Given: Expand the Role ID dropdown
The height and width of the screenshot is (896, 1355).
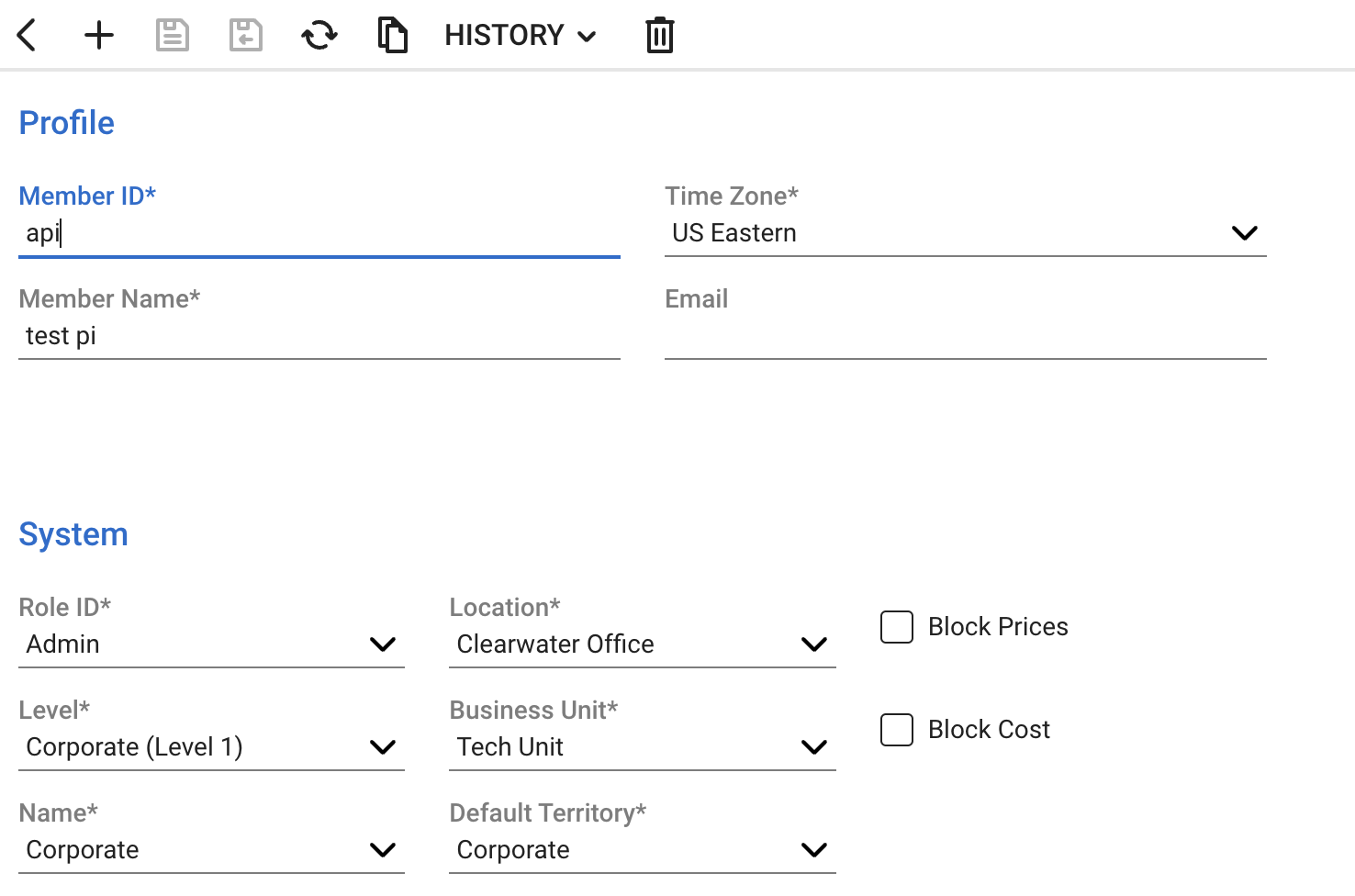Looking at the screenshot, I should click(x=211, y=644).
